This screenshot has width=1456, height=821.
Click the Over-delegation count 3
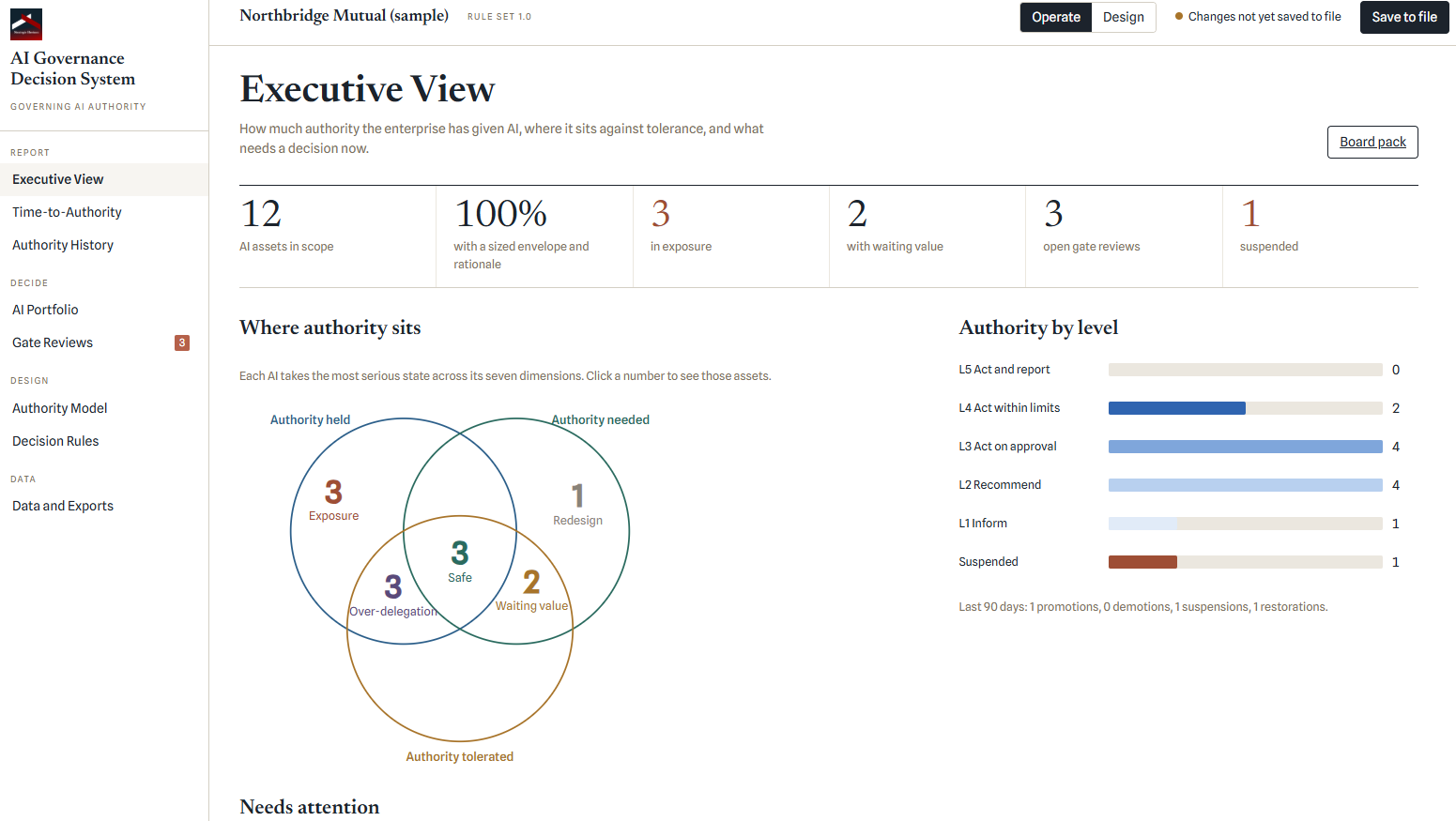coord(393,587)
